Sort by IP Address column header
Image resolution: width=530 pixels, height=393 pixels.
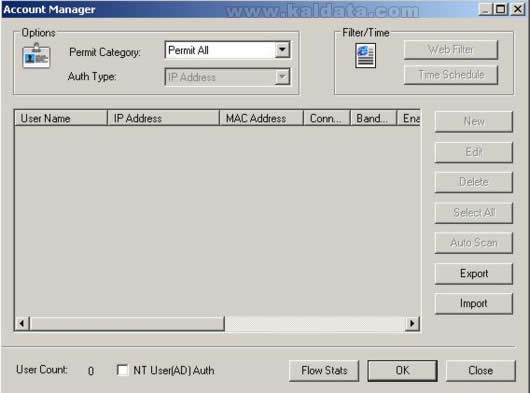[163, 118]
